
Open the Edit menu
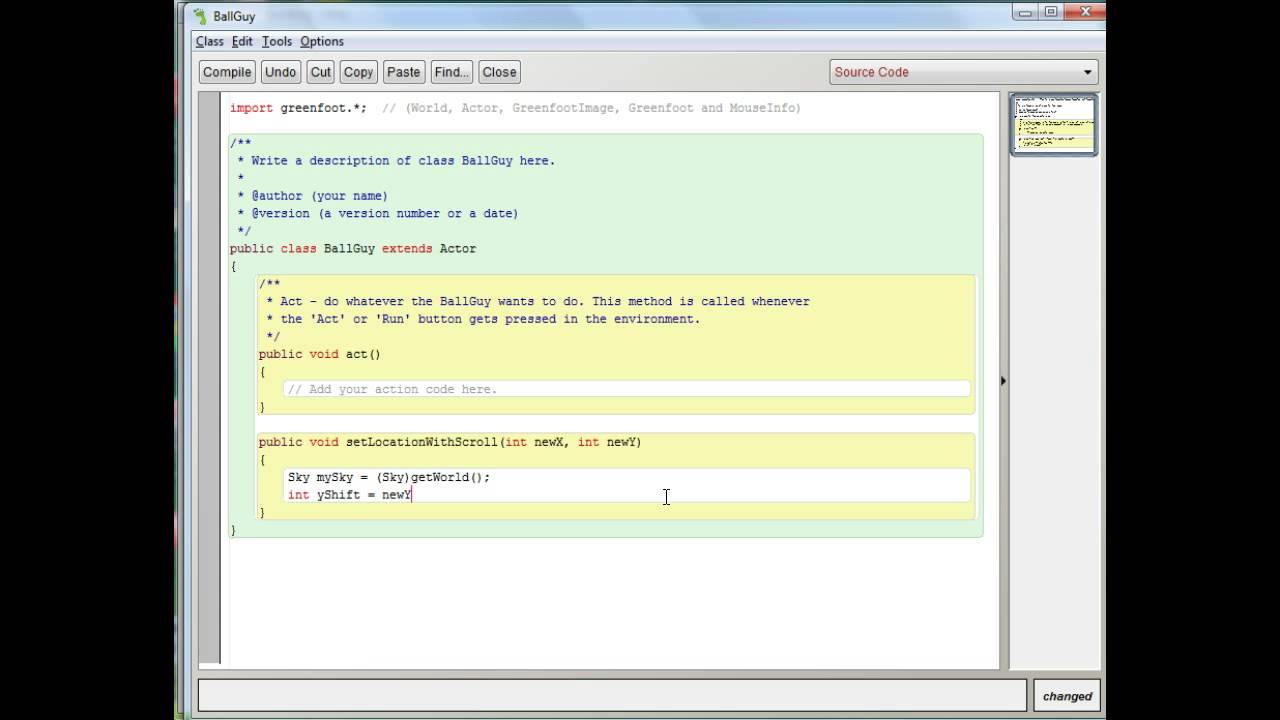tap(242, 41)
